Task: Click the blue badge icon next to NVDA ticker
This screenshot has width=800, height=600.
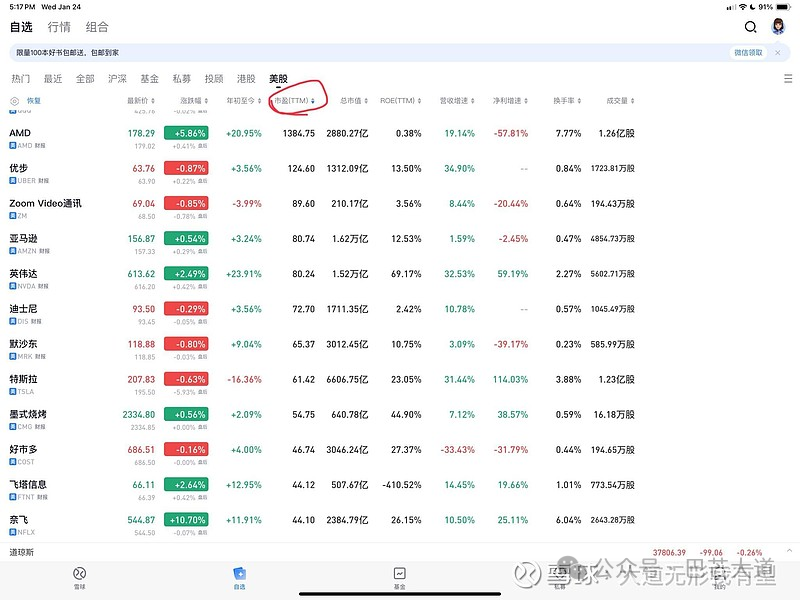Action: pyautogui.click(x=13, y=286)
